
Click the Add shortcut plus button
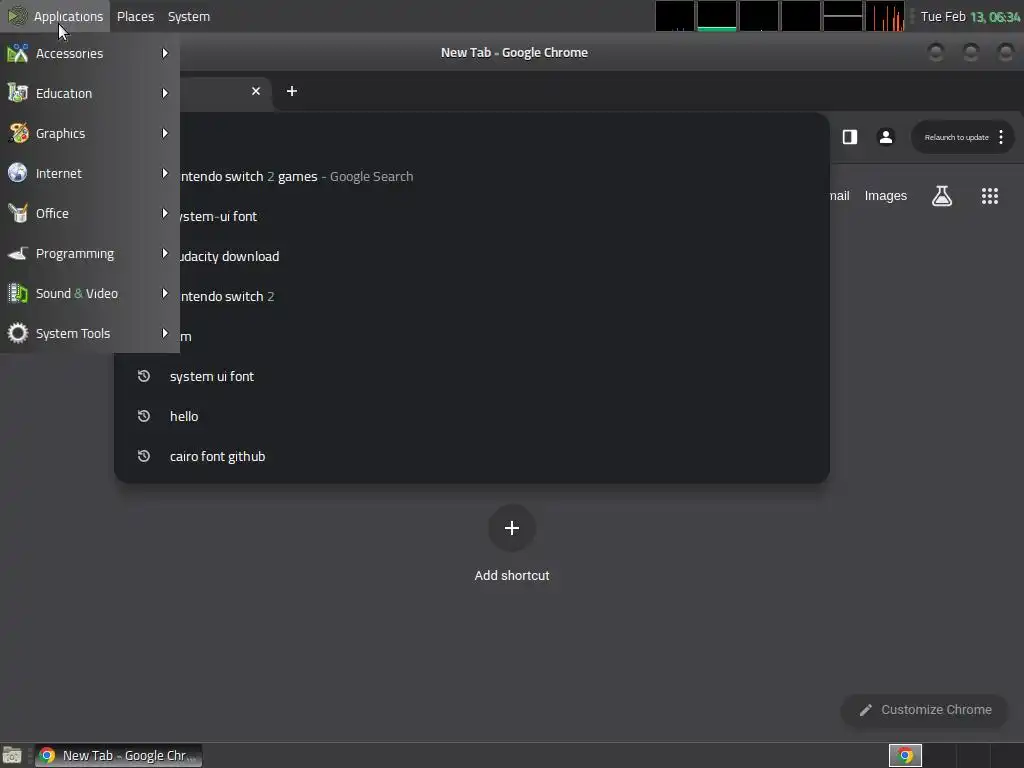pyautogui.click(x=512, y=528)
